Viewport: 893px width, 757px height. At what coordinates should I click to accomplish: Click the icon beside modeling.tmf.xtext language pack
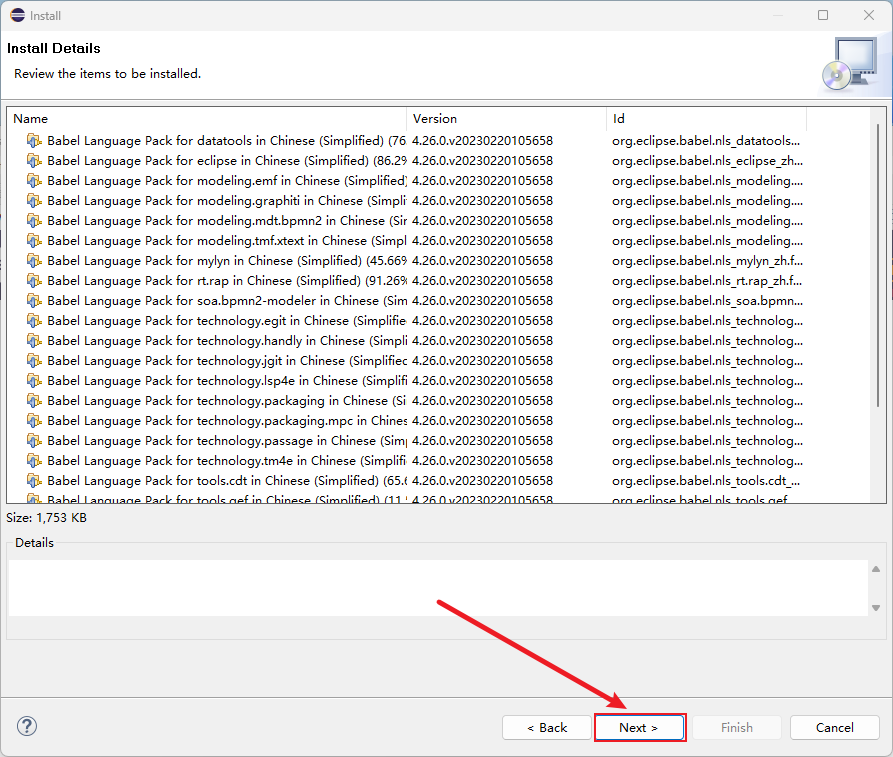(34, 240)
